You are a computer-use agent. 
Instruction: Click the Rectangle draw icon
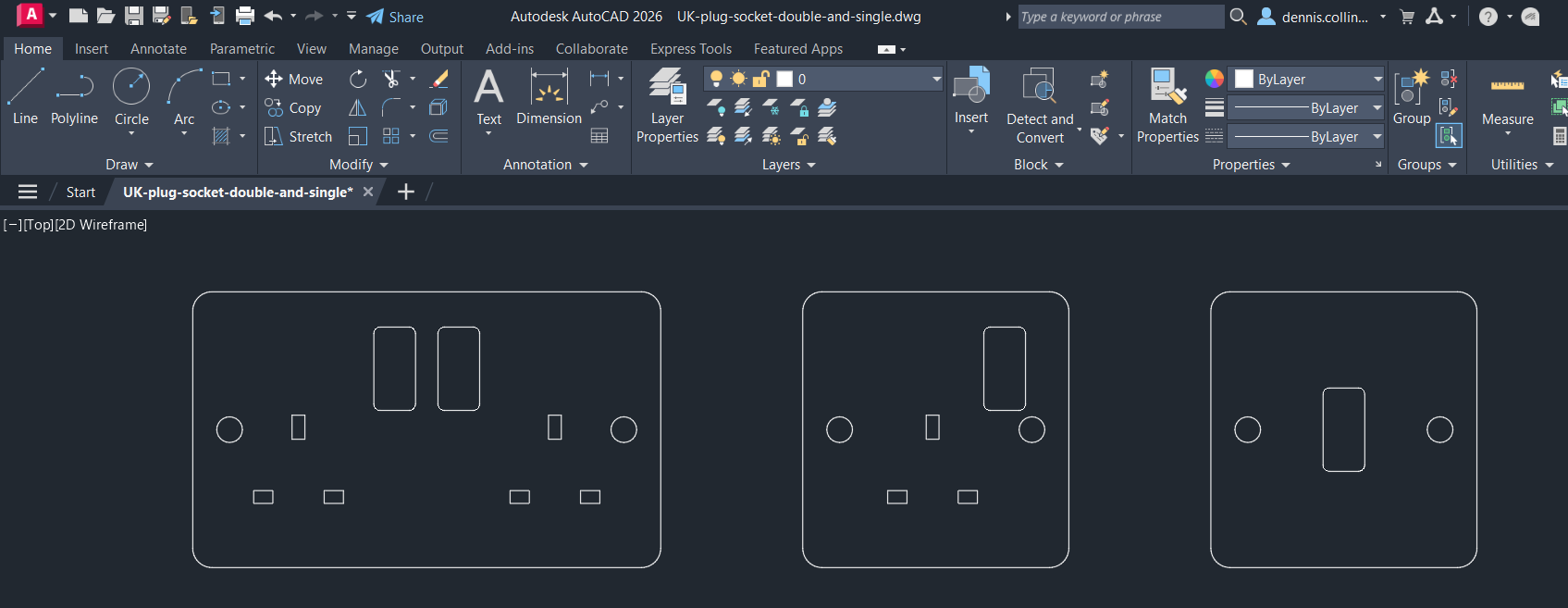[x=221, y=79]
